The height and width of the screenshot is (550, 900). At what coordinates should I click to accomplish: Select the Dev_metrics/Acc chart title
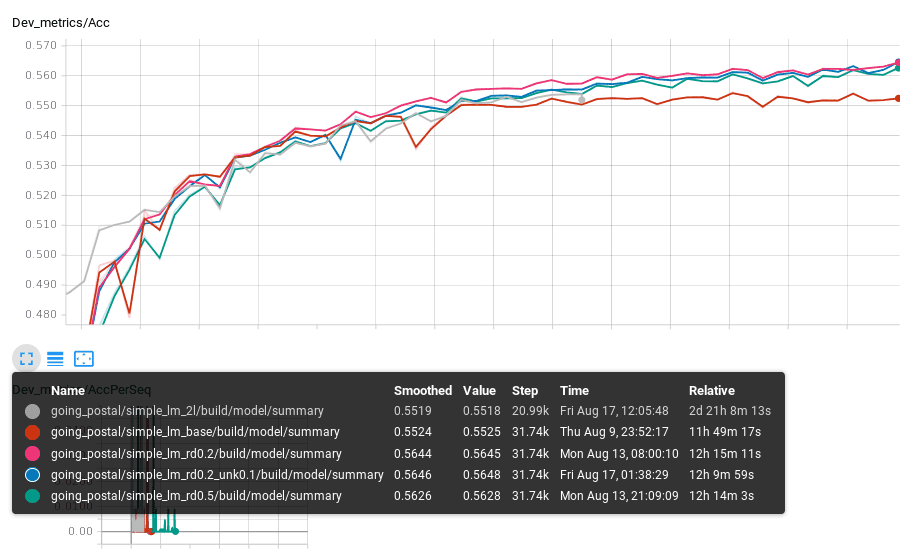(61, 23)
